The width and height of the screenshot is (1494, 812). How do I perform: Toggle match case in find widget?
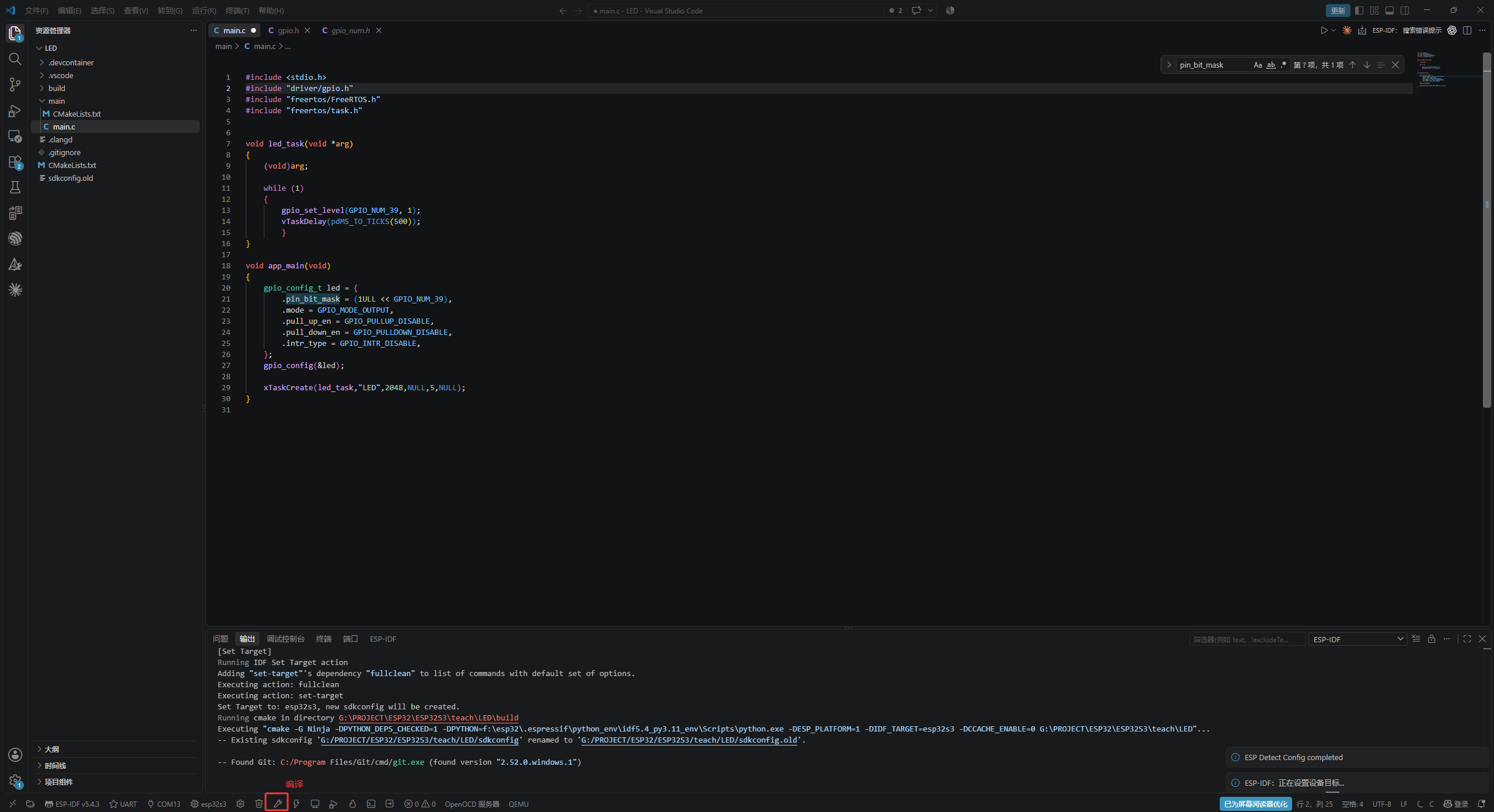[x=1258, y=65]
